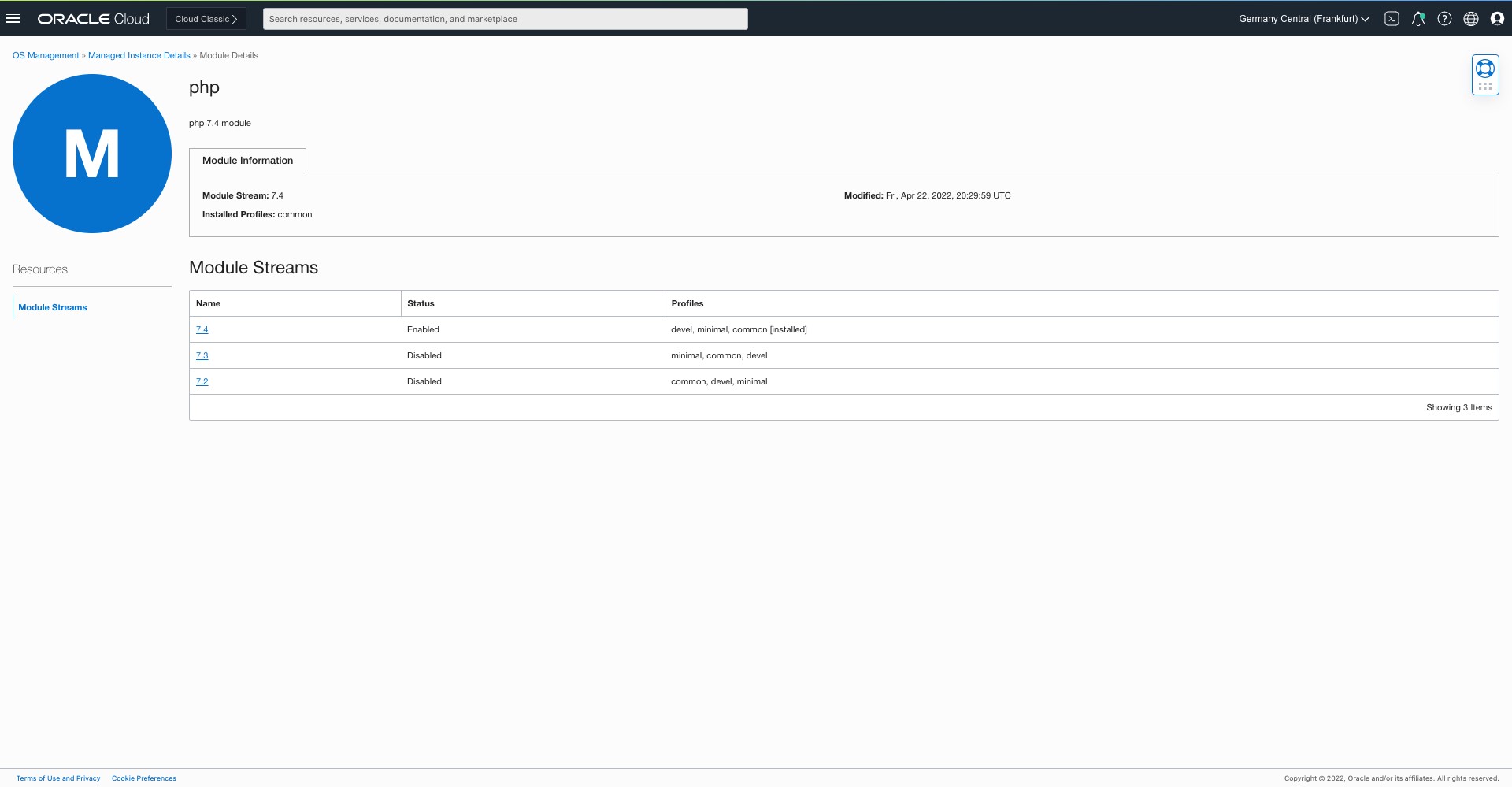This screenshot has height=787, width=1512.
Task: Open notifications via the bell icon
Action: click(1418, 18)
